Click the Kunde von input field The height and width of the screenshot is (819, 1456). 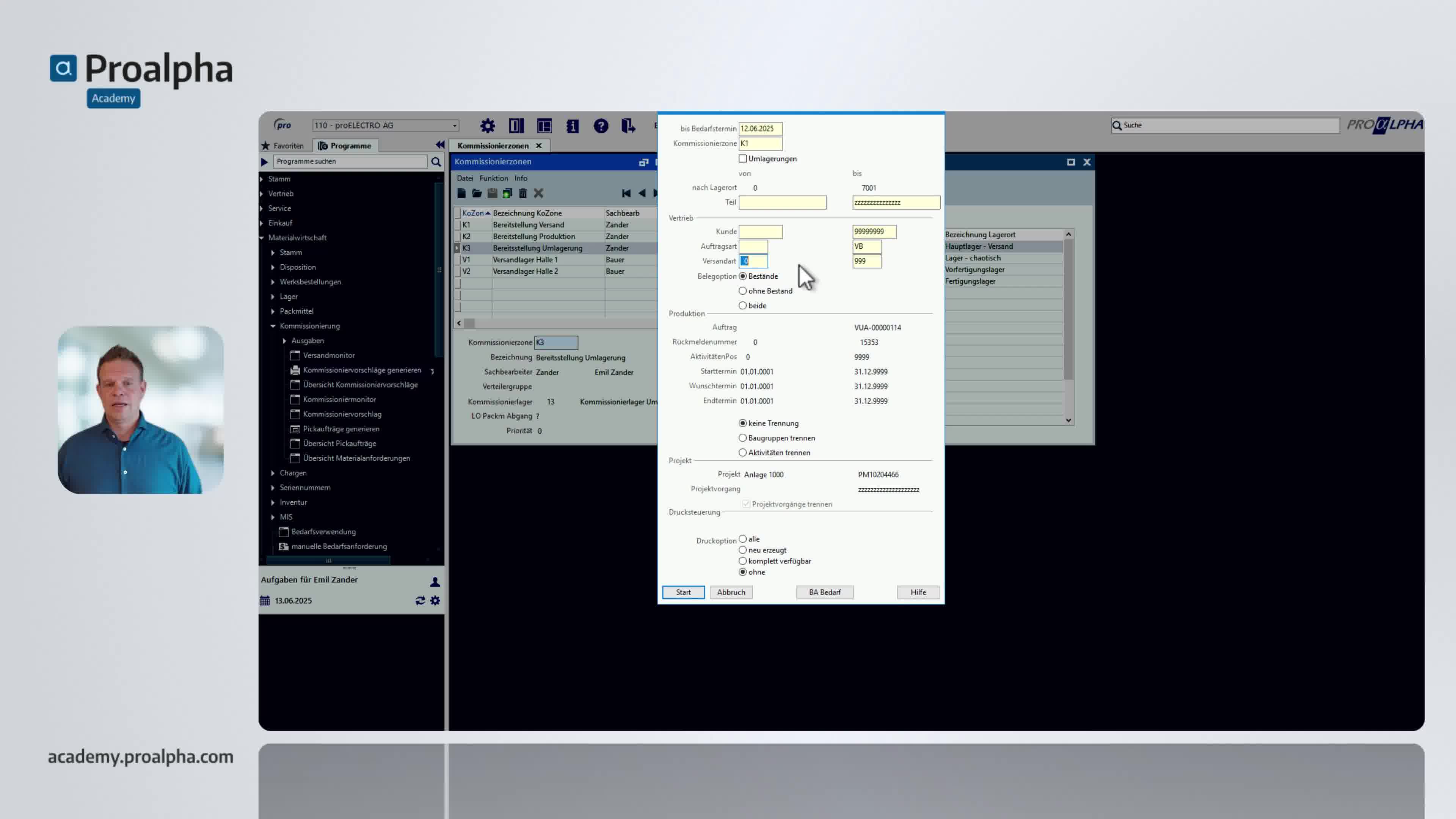click(760, 232)
